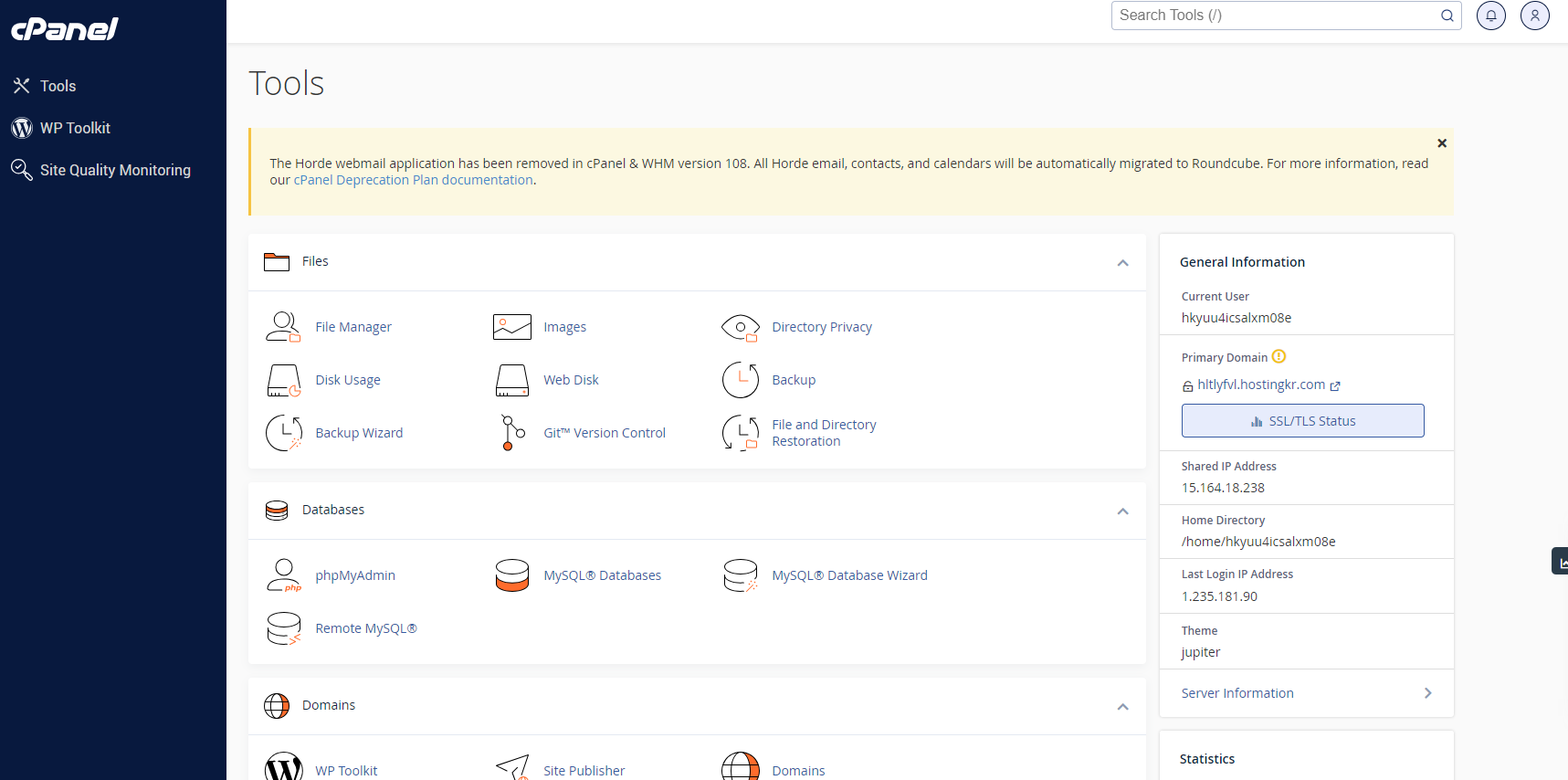Open the Site Publisher paper plane icon
Screen dimensions: 1568x780
click(x=512, y=767)
